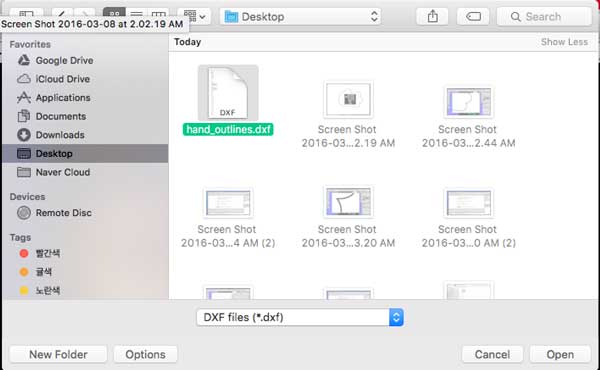The height and width of the screenshot is (370, 600).
Task: Open the Documents folder in sidebar
Action: point(52,116)
